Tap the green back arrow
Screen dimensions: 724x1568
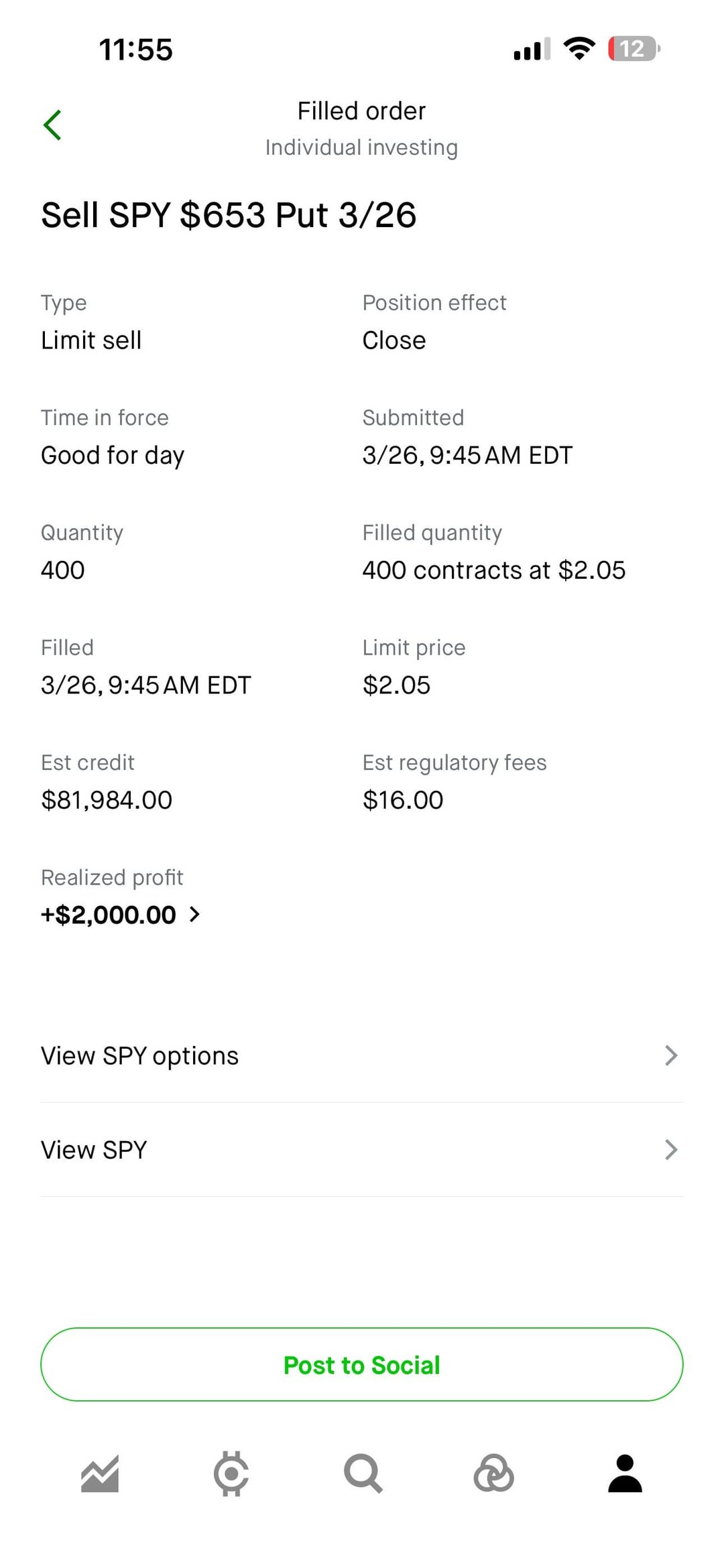click(52, 125)
